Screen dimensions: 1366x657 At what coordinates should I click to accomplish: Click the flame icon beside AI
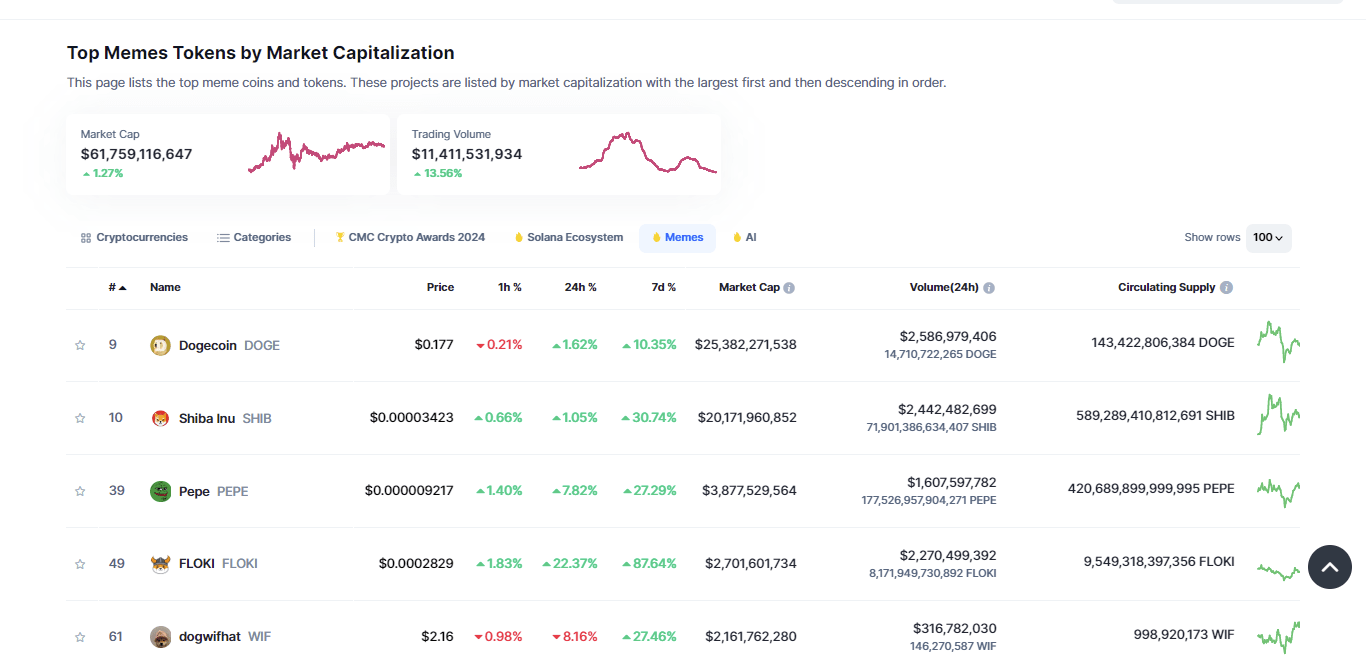(x=737, y=238)
